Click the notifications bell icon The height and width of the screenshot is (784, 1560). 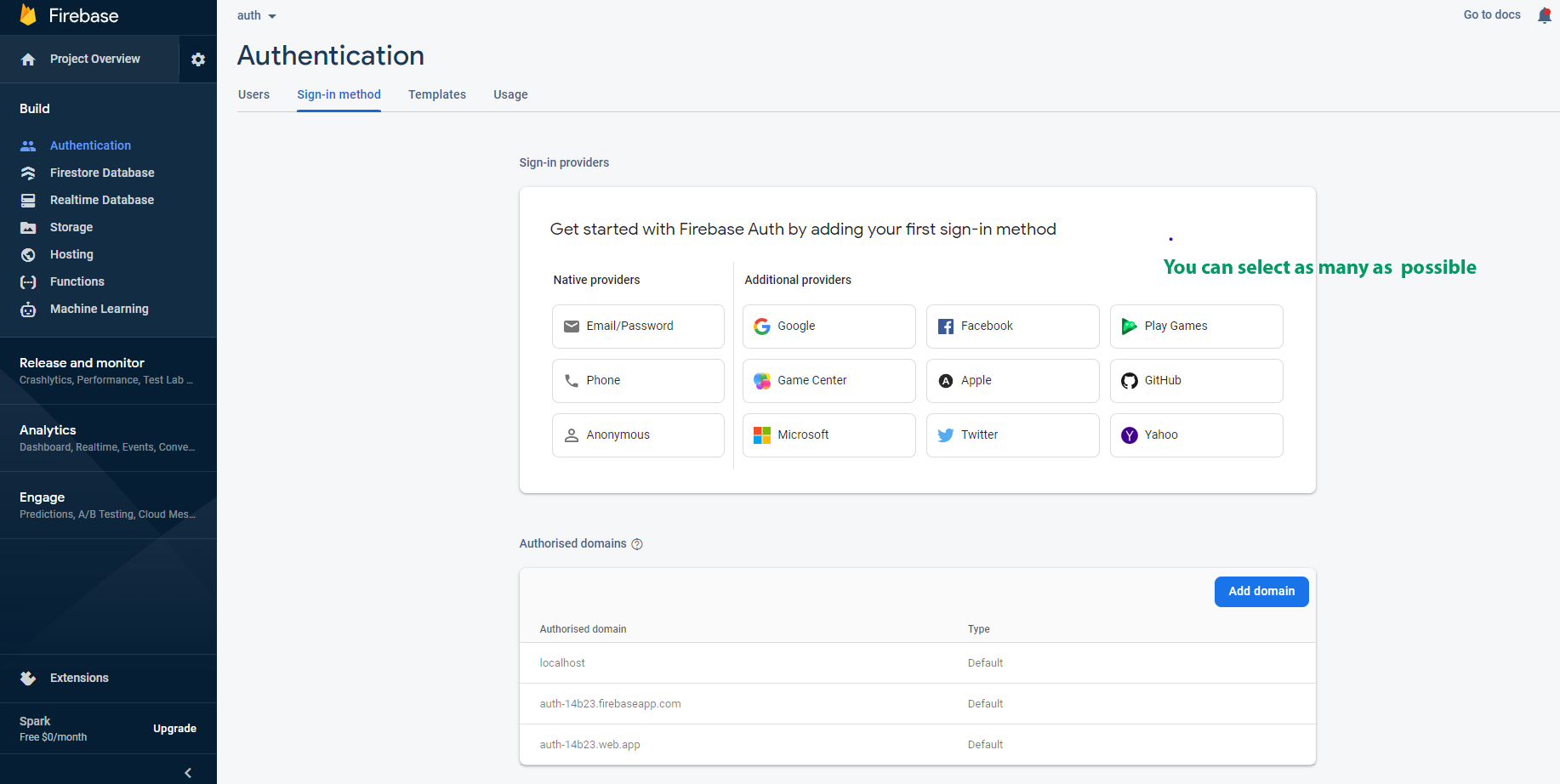point(1545,15)
